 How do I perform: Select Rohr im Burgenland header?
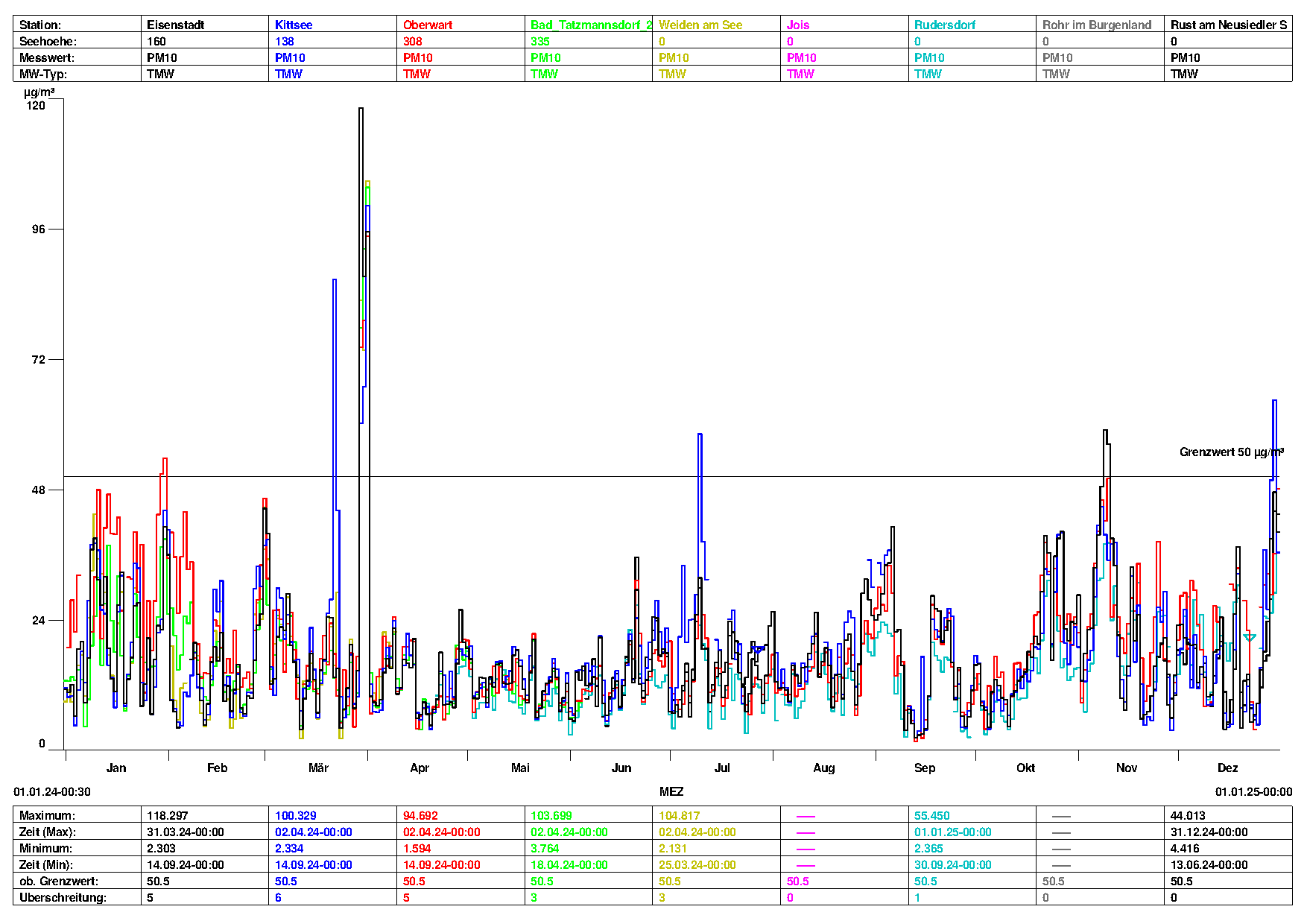tap(1097, 25)
